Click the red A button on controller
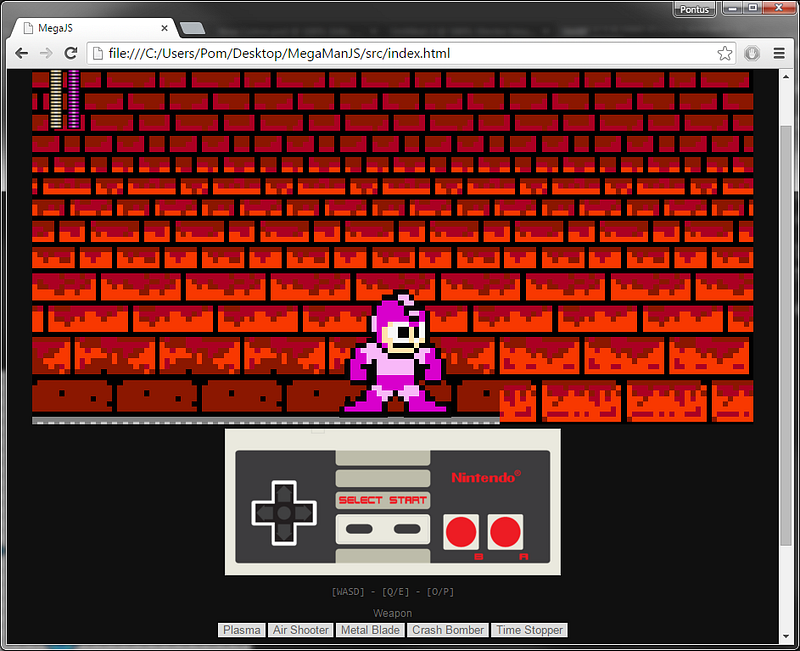Image resolution: width=800 pixels, height=651 pixels. [505, 532]
